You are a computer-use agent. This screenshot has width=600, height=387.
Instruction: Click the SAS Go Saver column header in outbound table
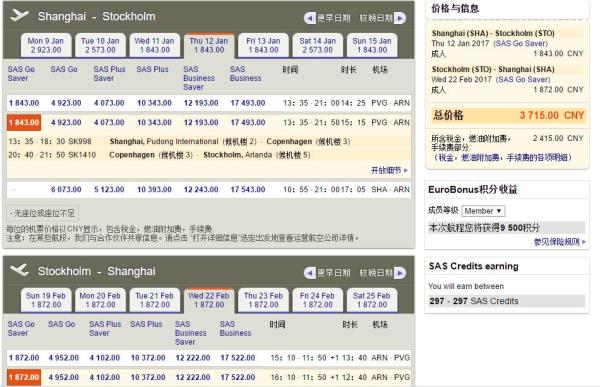click(x=21, y=73)
